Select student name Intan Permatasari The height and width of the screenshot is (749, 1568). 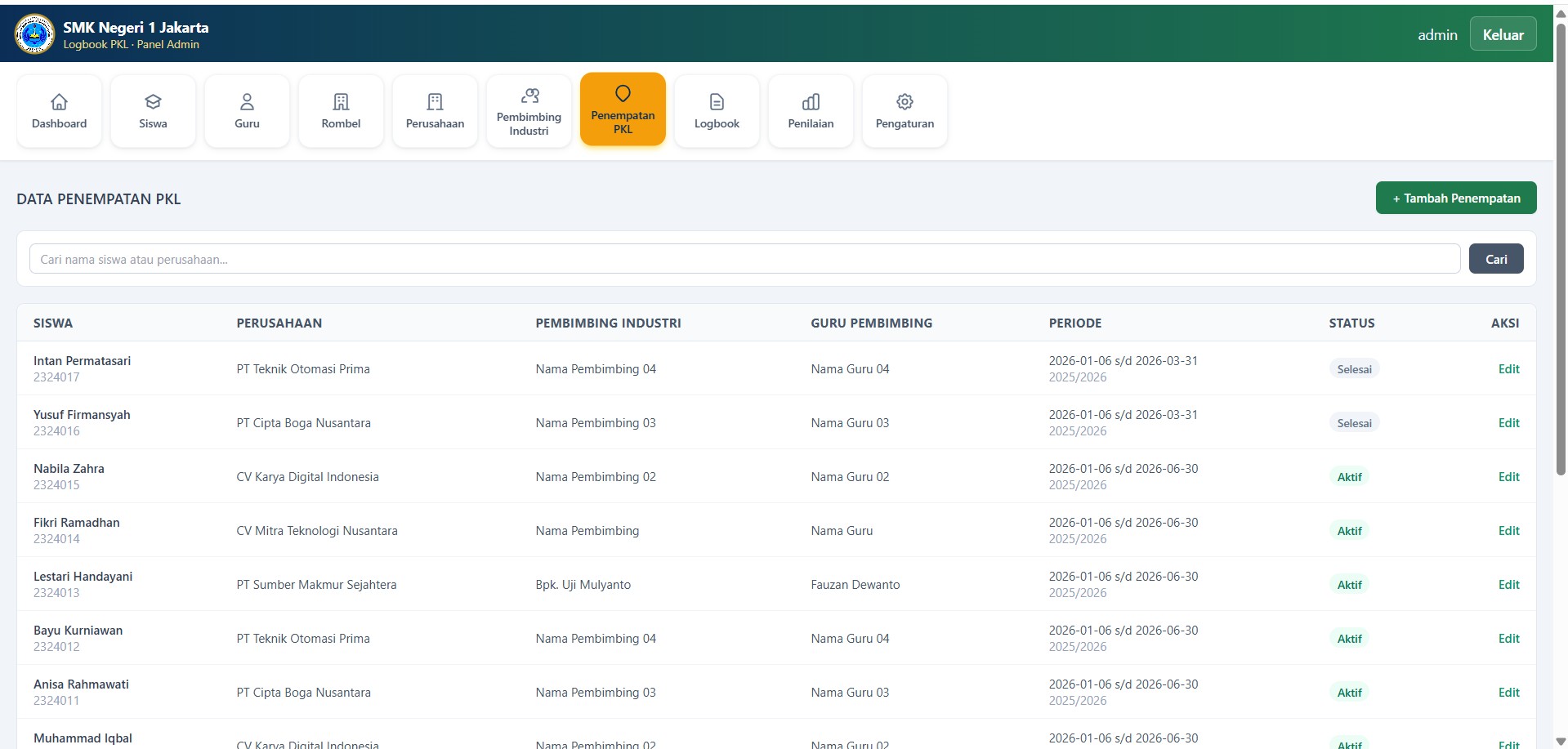point(82,360)
